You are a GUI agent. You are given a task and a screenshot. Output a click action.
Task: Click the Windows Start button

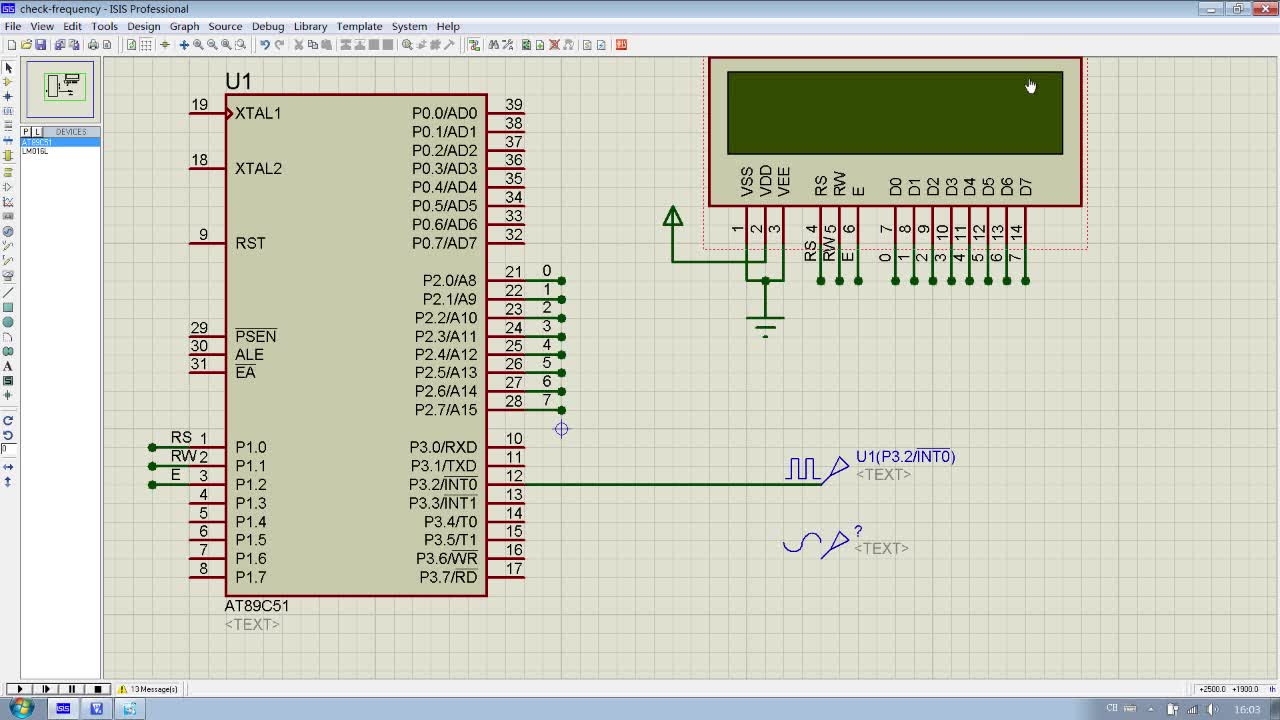21,708
